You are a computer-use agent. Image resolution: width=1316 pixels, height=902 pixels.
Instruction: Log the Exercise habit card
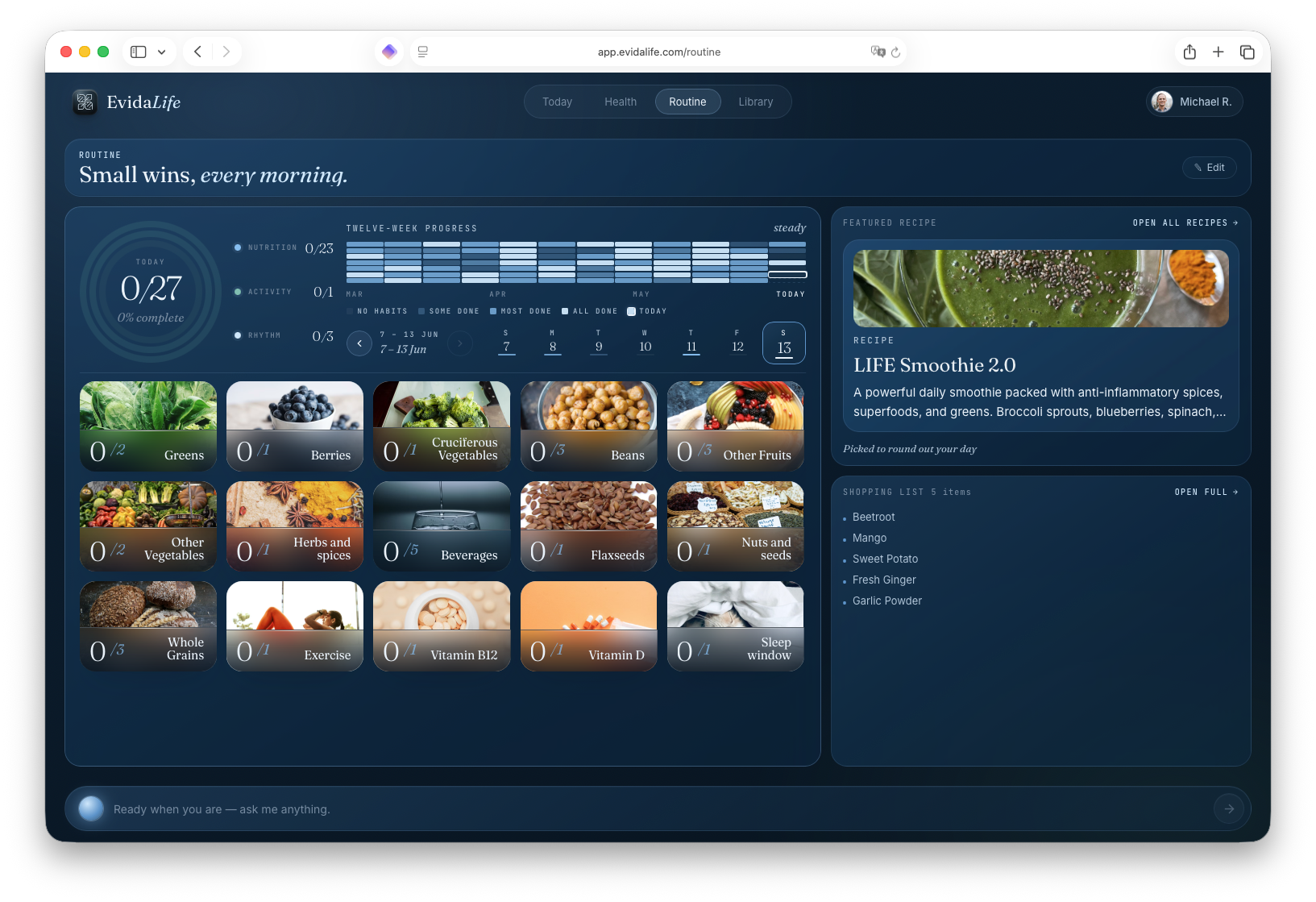click(x=295, y=626)
